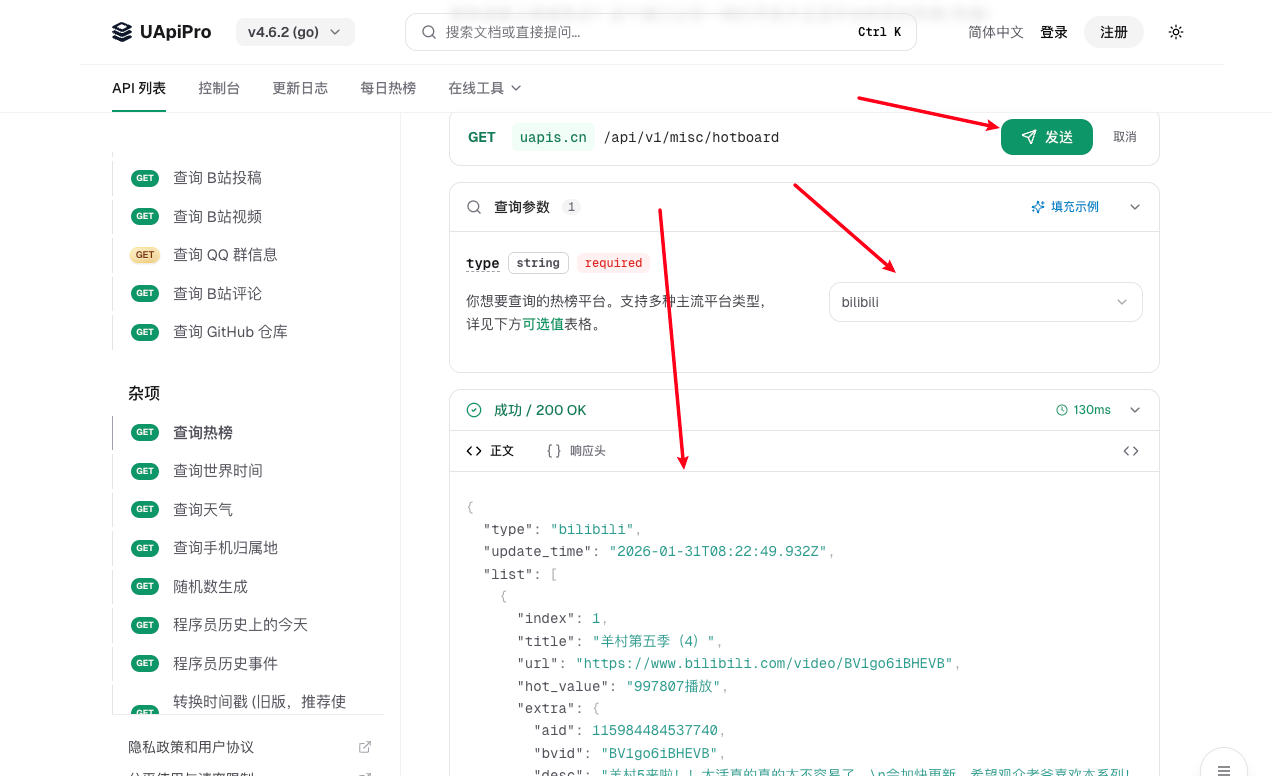
Task: Click external link icon beside 隐私政策和用户协议
Action: pyautogui.click(x=365, y=747)
